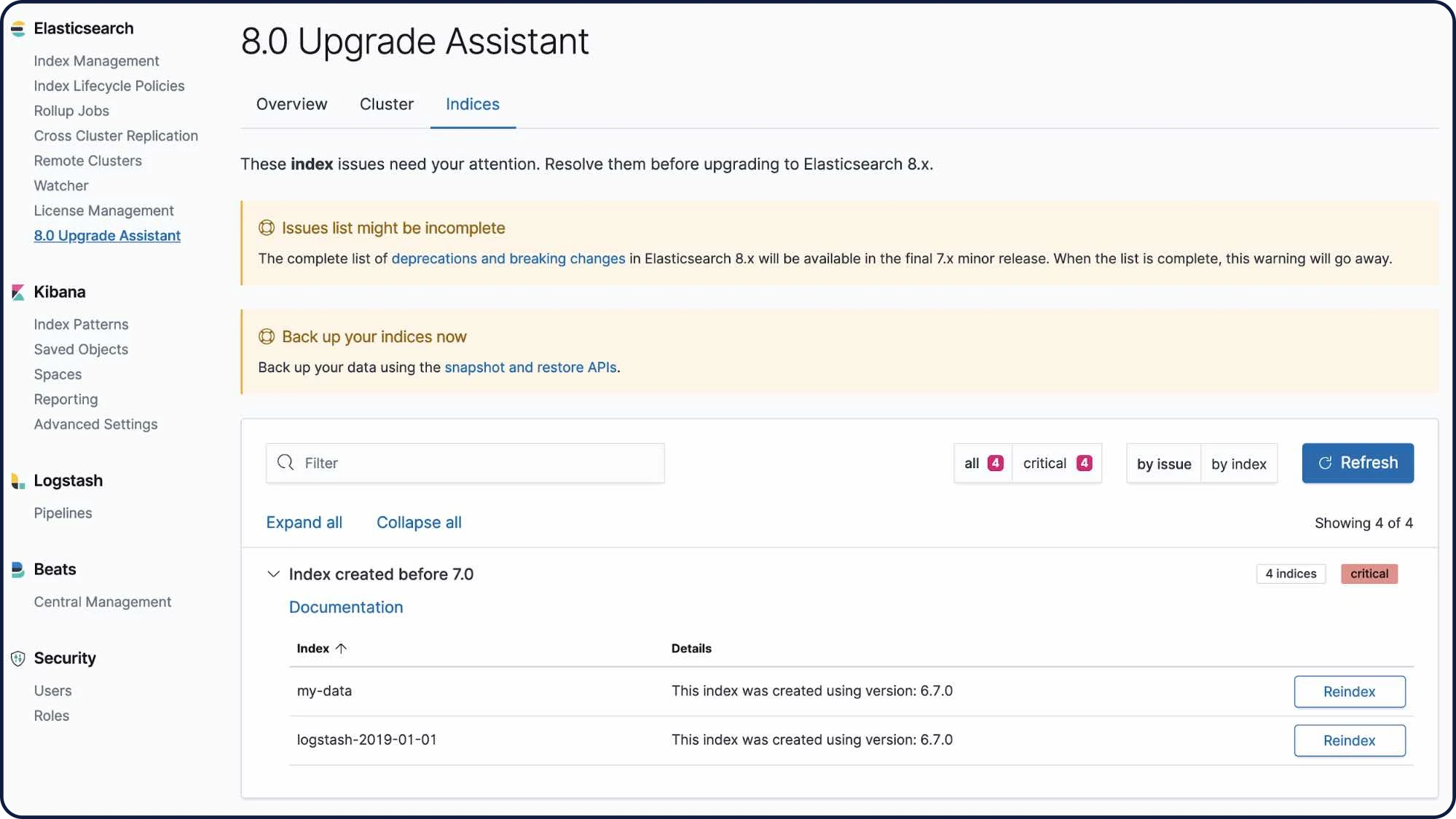This screenshot has height=819, width=1456.
Task: Open 'snapshot and restore APIs' link
Action: pyautogui.click(x=530, y=367)
